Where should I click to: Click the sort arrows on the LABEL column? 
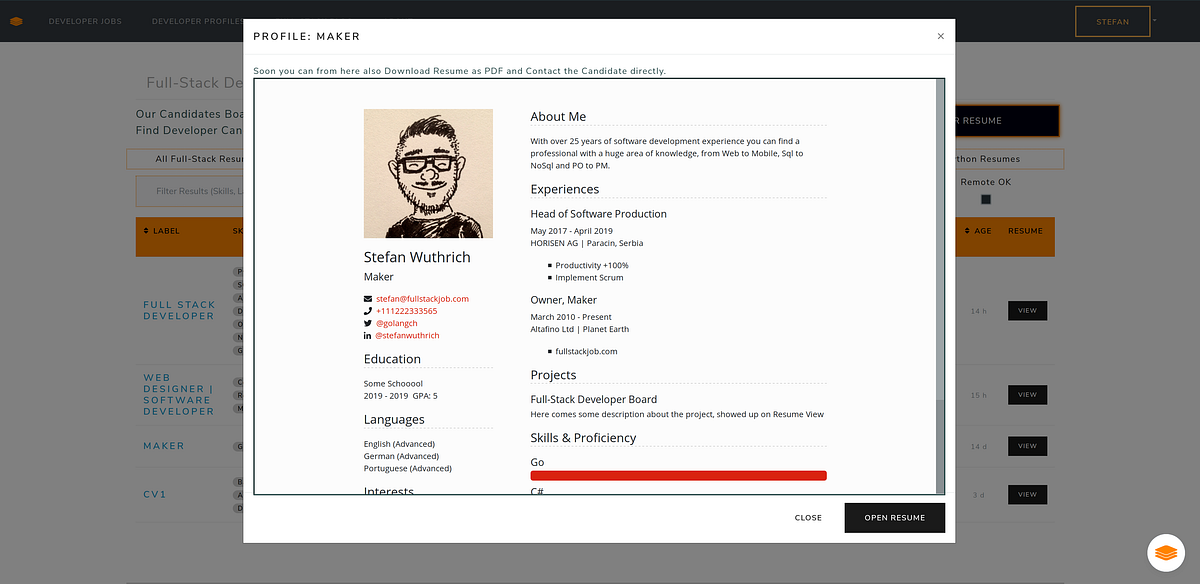click(148, 230)
